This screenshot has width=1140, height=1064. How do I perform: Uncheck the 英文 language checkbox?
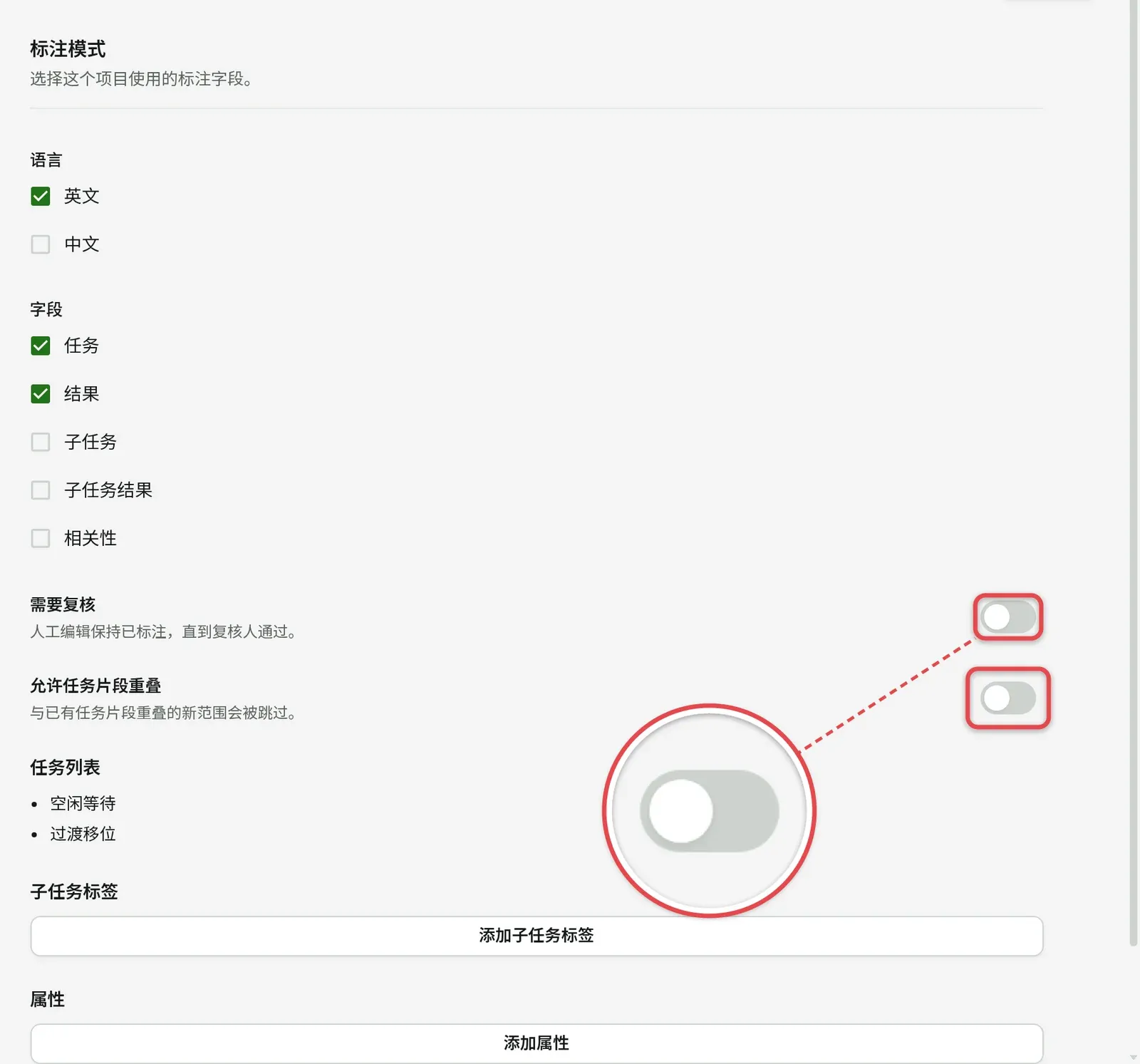click(41, 196)
